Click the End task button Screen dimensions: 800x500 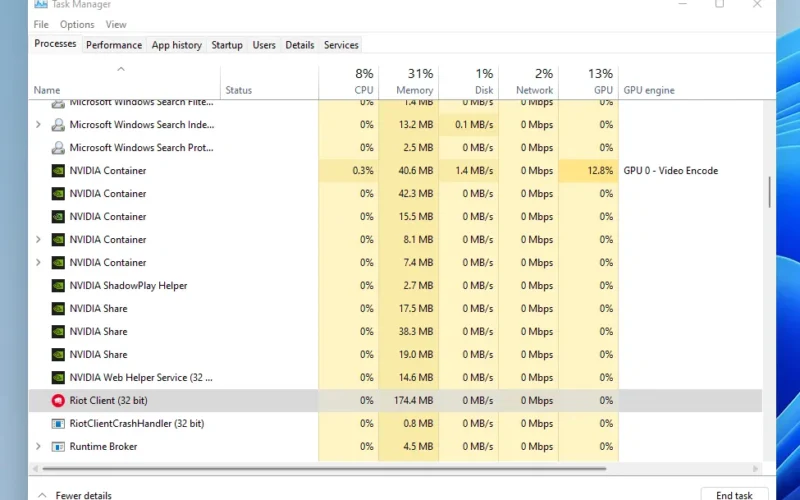point(734,495)
